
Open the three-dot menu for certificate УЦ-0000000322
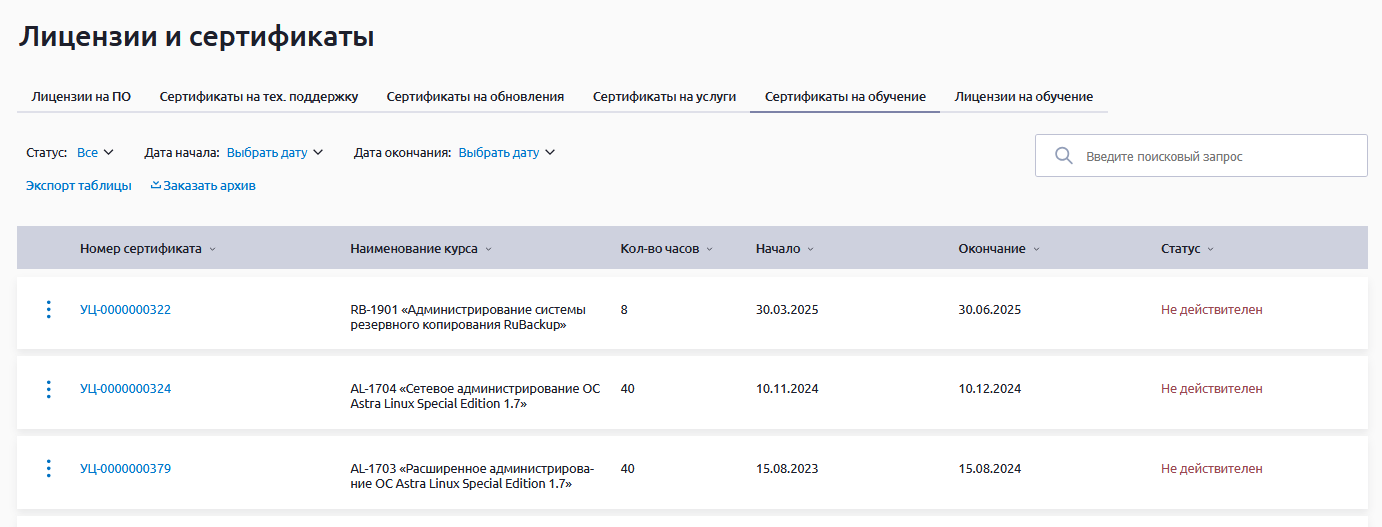(x=48, y=310)
